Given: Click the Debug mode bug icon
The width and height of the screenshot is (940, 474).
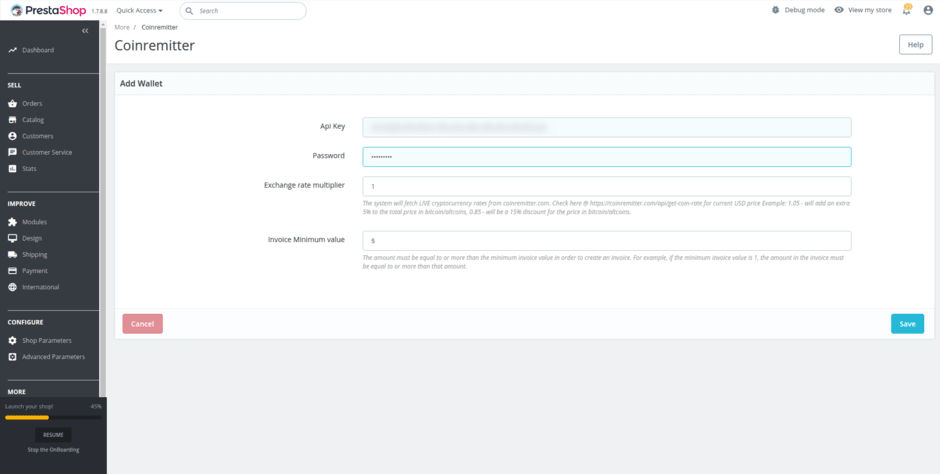Looking at the screenshot, I should click(776, 10).
